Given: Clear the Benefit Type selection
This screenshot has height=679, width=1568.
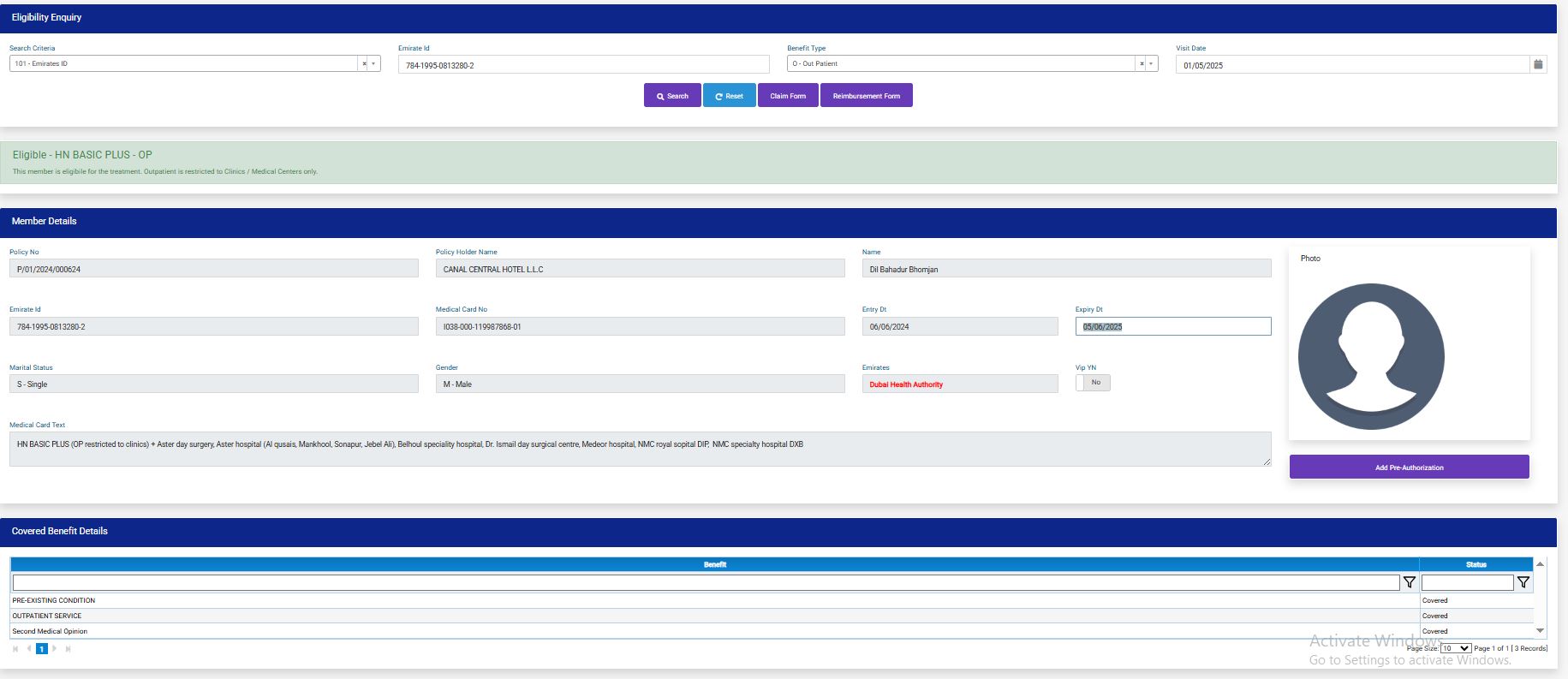Looking at the screenshot, I should point(1142,64).
